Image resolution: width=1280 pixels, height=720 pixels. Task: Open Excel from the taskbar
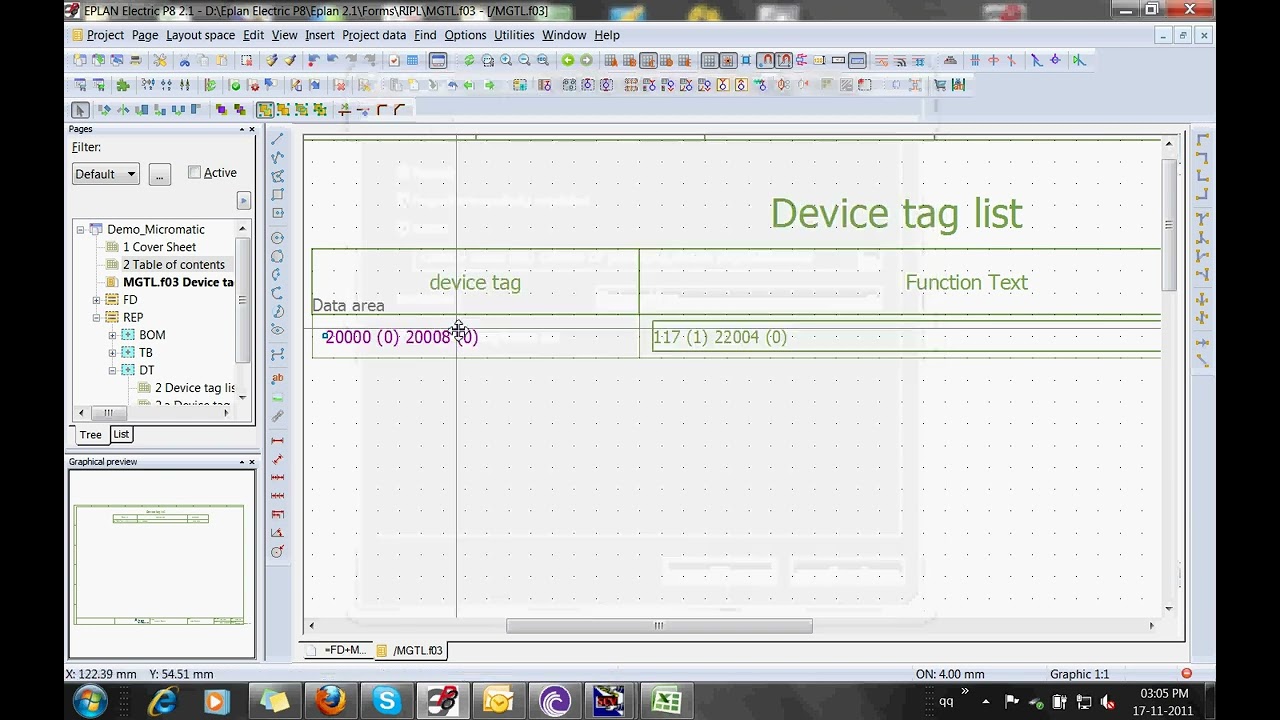coord(666,701)
